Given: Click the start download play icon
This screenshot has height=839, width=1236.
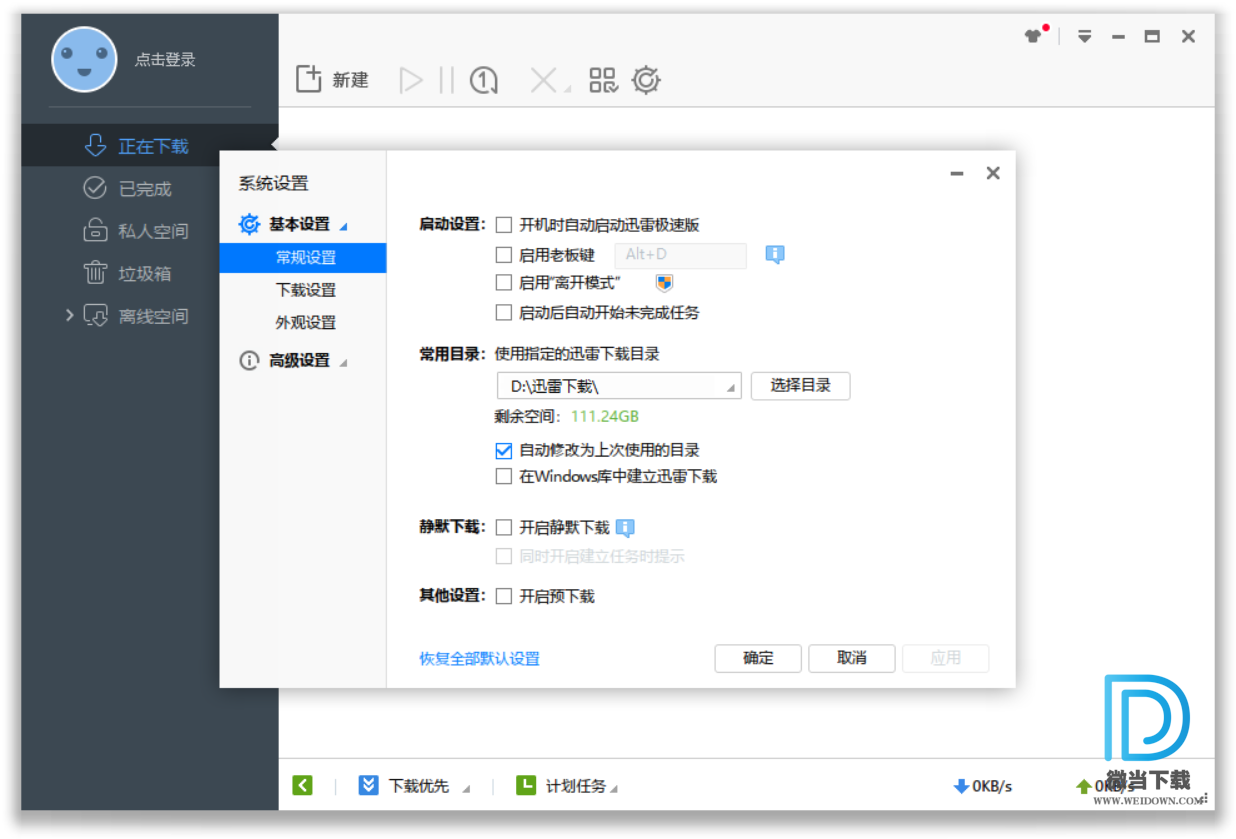Looking at the screenshot, I should click(x=411, y=80).
